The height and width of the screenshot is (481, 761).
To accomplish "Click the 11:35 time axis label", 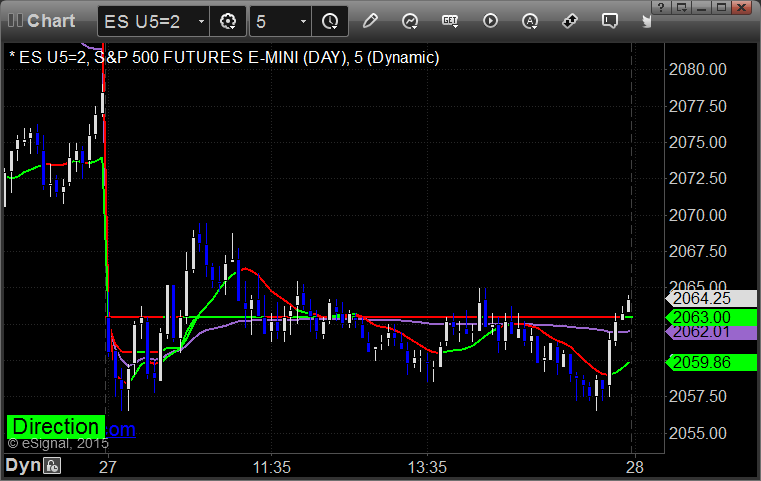I will (271, 467).
